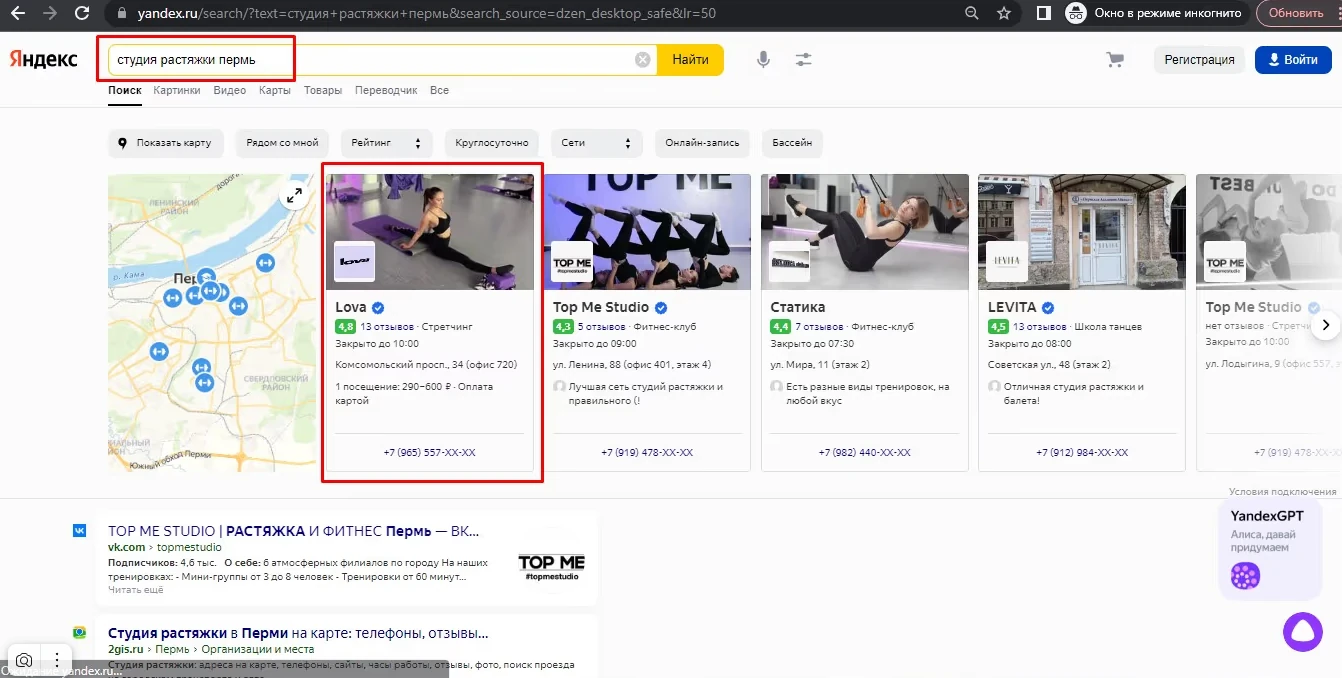This screenshot has width=1342, height=678.
Task: Open browser zoom magnifier icon
Action: (971, 14)
